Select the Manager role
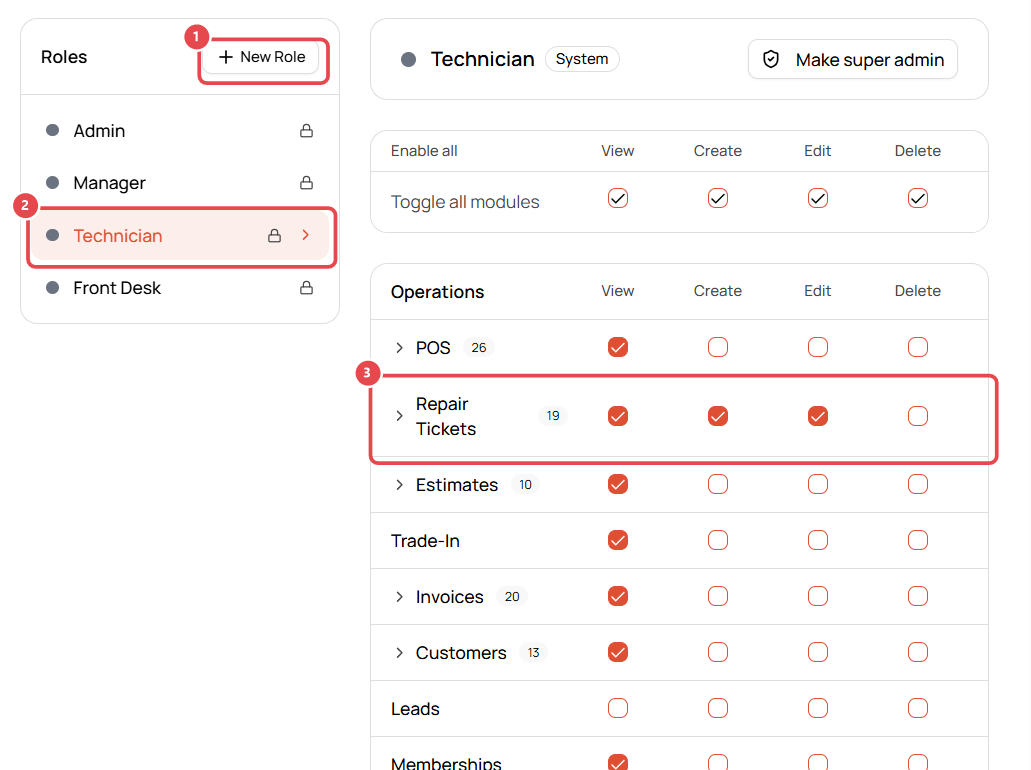This screenshot has height=770, width=1031. (x=180, y=183)
